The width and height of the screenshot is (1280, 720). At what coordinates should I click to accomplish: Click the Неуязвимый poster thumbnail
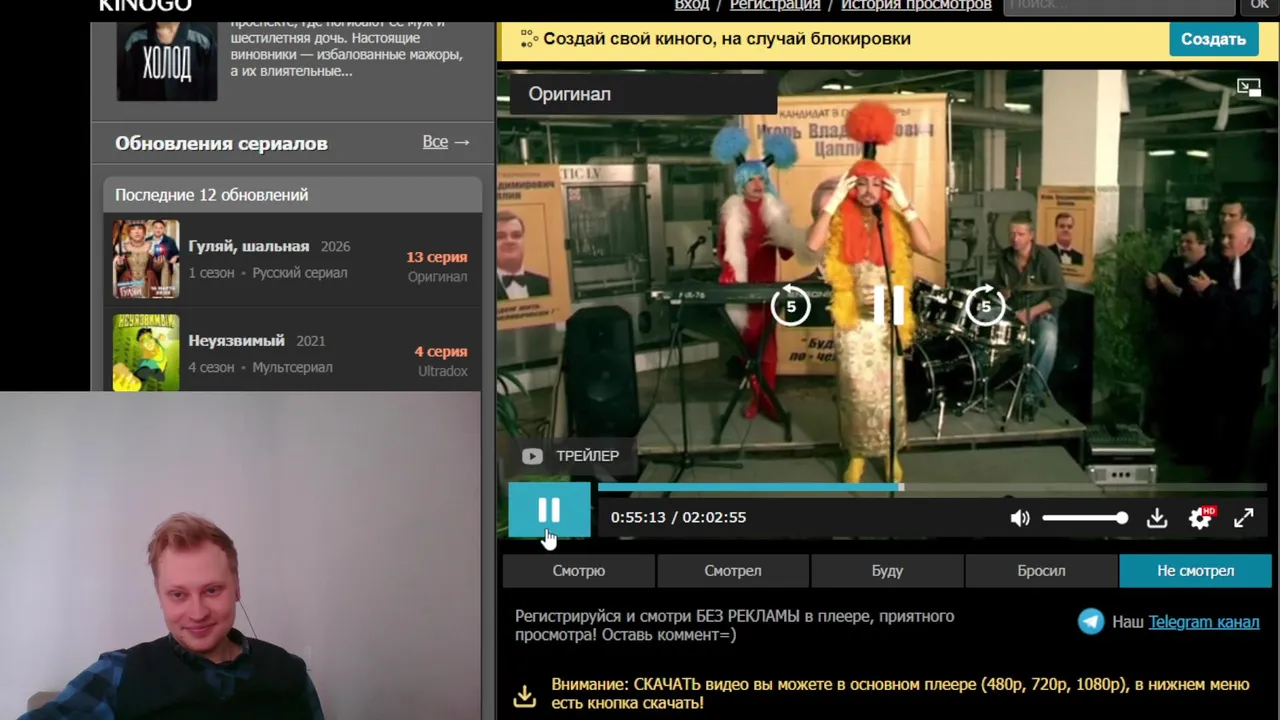coord(146,352)
